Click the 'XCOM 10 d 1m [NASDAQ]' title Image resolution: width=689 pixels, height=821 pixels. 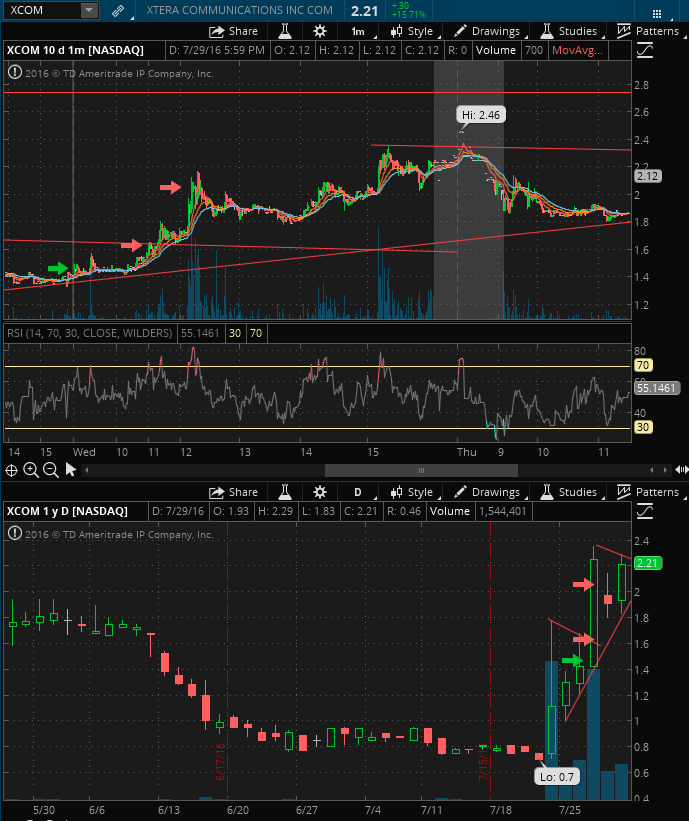pos(75,51)
